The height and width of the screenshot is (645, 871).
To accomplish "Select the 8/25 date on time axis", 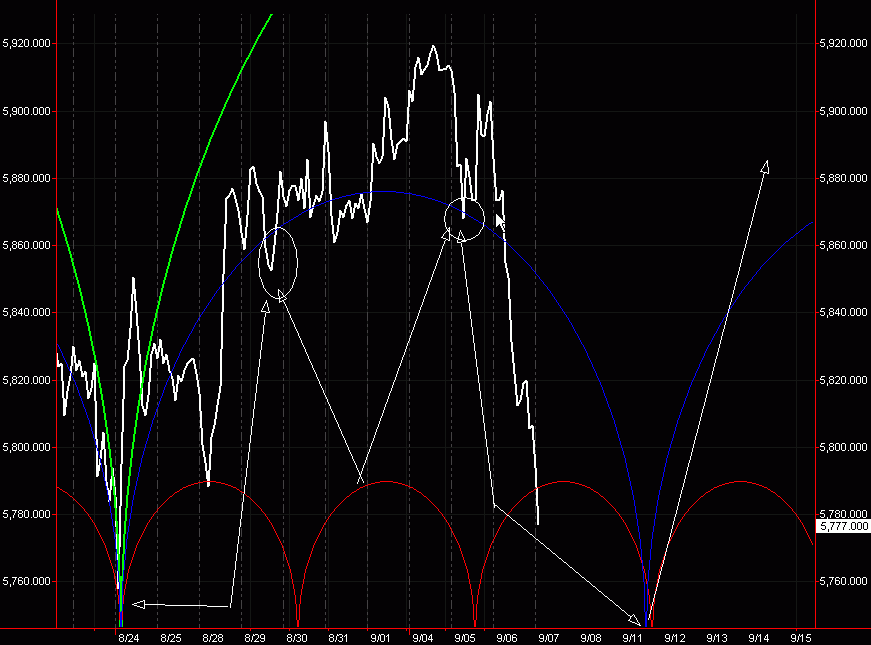I will [171, 638].
